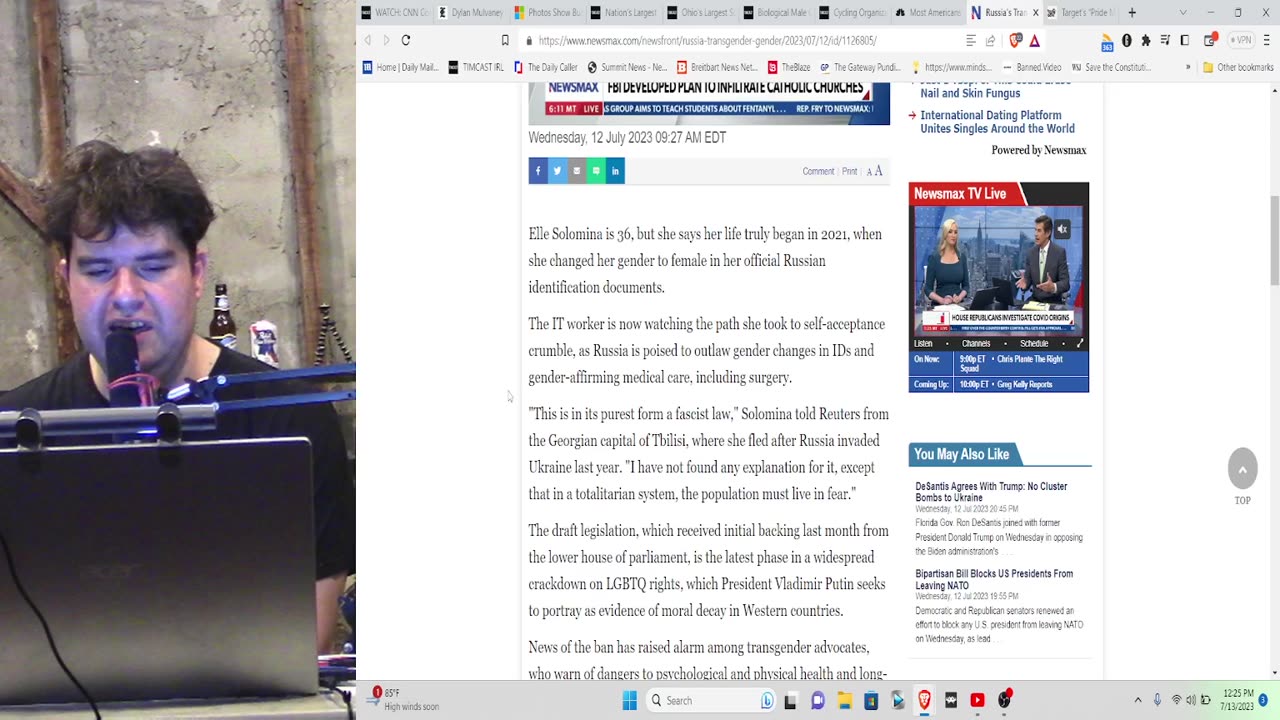Share the article on LinkedIn
This screenshot has width=1280, height=720.
[615, 171]
